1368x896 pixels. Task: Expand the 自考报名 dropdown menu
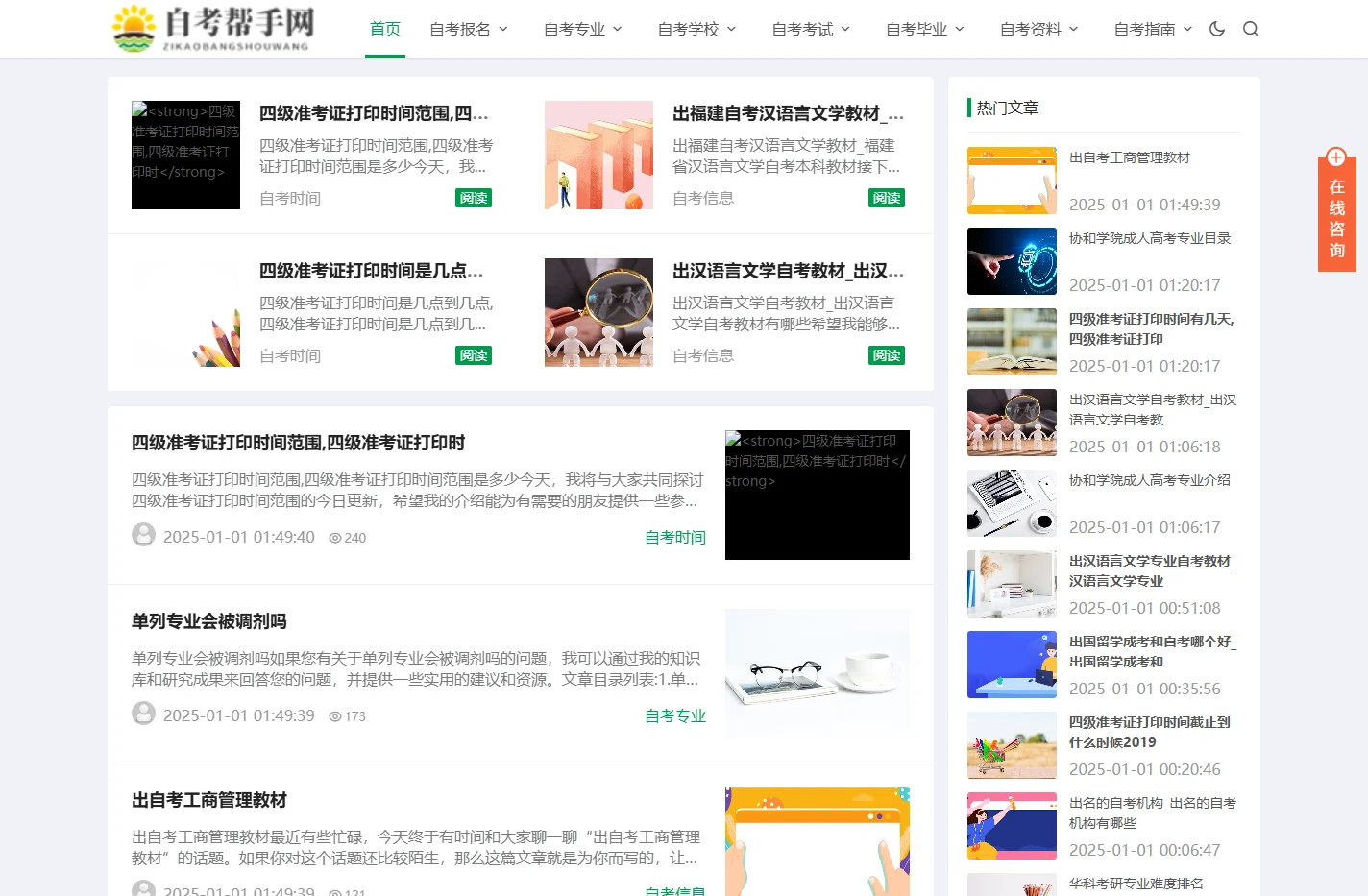pyautogui.click(x=469, y=29)
